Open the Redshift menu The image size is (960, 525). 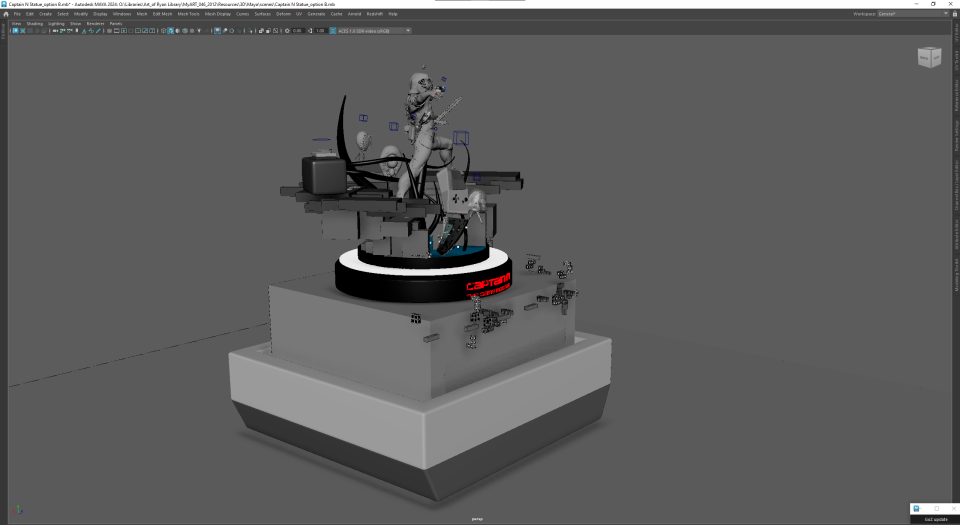(x=374, y=13)
